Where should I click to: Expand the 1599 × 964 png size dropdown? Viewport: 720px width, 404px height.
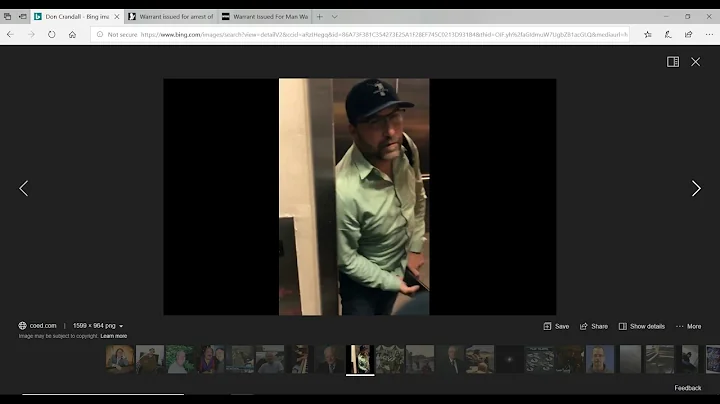point(98,325)
